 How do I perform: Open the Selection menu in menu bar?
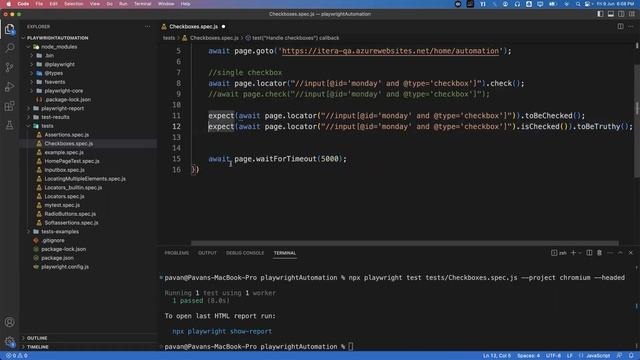pyautogui.click(x=74, y=4)
